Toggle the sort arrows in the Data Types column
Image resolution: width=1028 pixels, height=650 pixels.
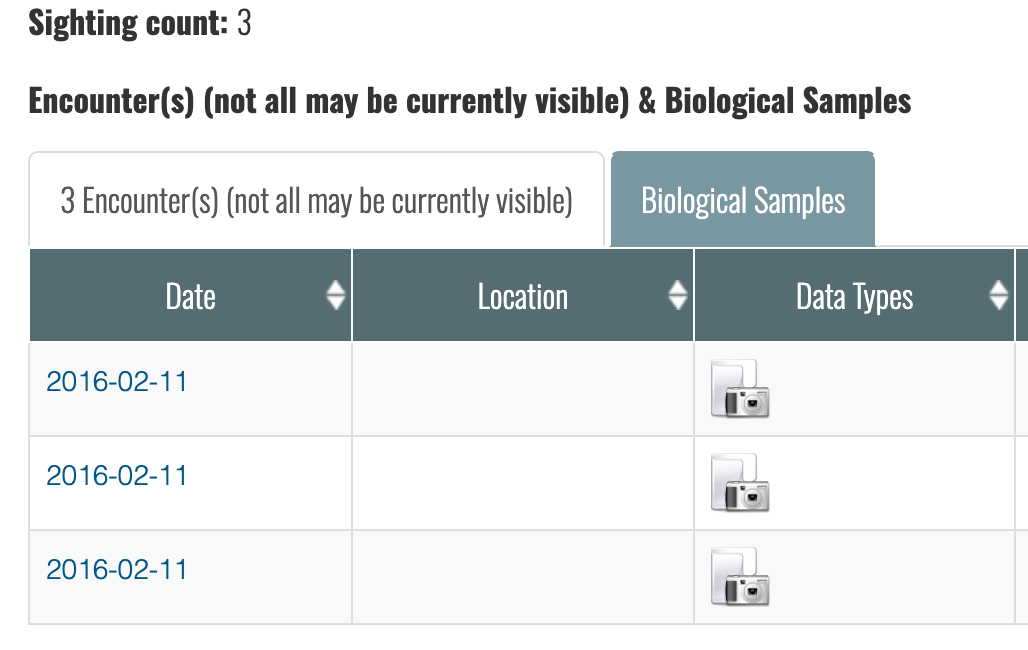[x=998, y=295]
